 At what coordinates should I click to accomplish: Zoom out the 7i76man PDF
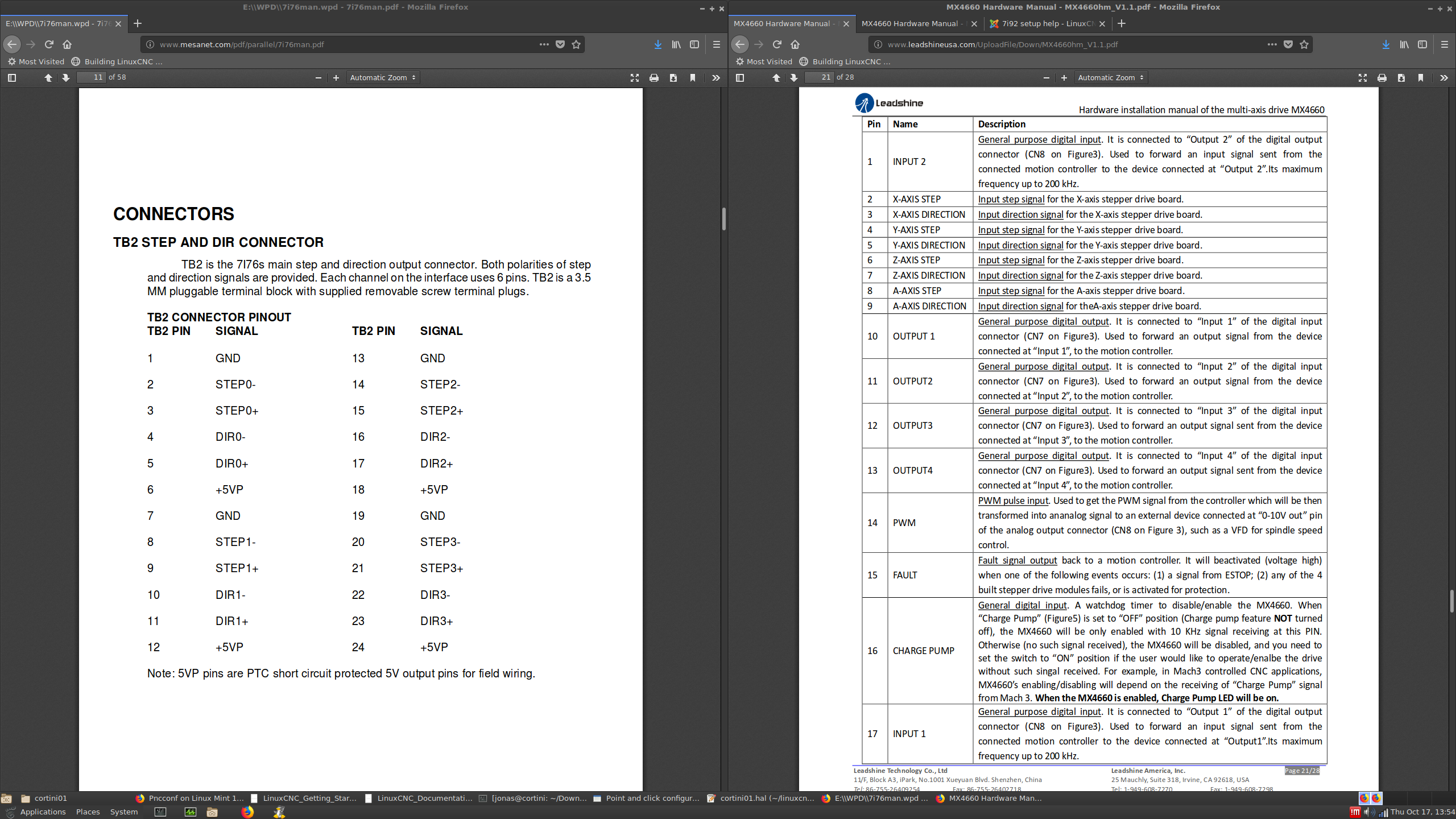click(x=318, y=77)
